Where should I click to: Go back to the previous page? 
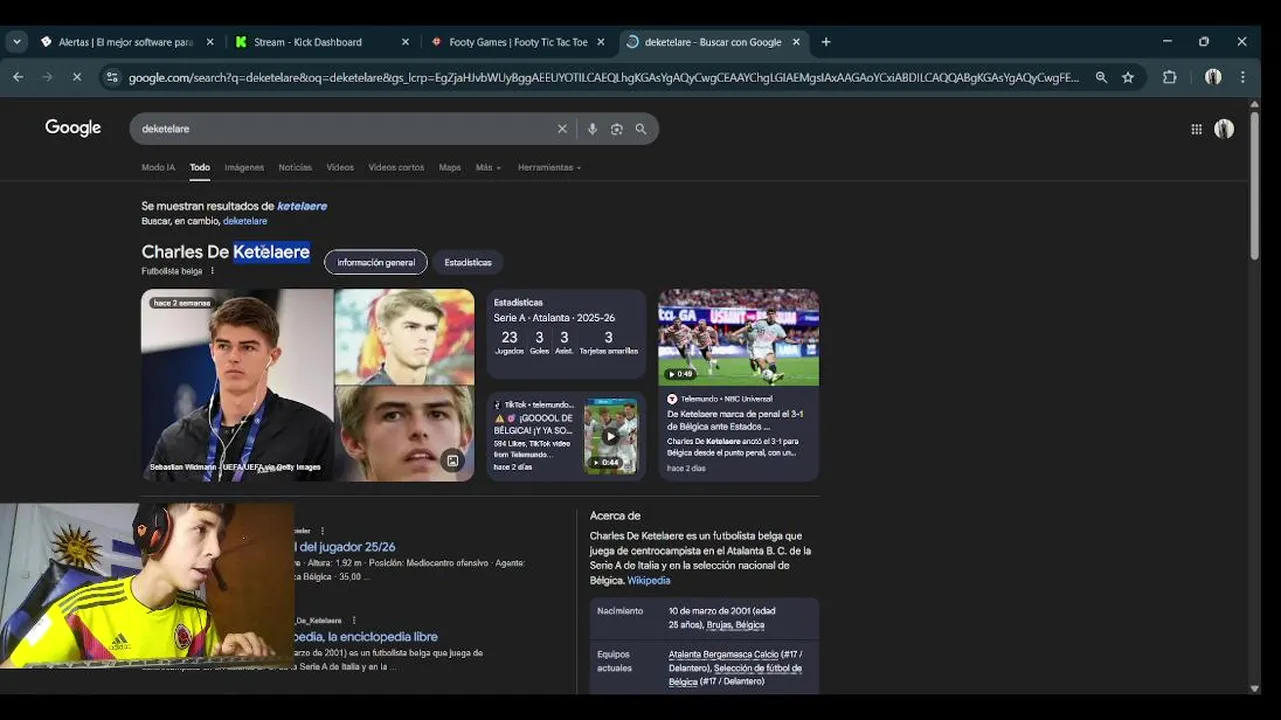[18, 77]
